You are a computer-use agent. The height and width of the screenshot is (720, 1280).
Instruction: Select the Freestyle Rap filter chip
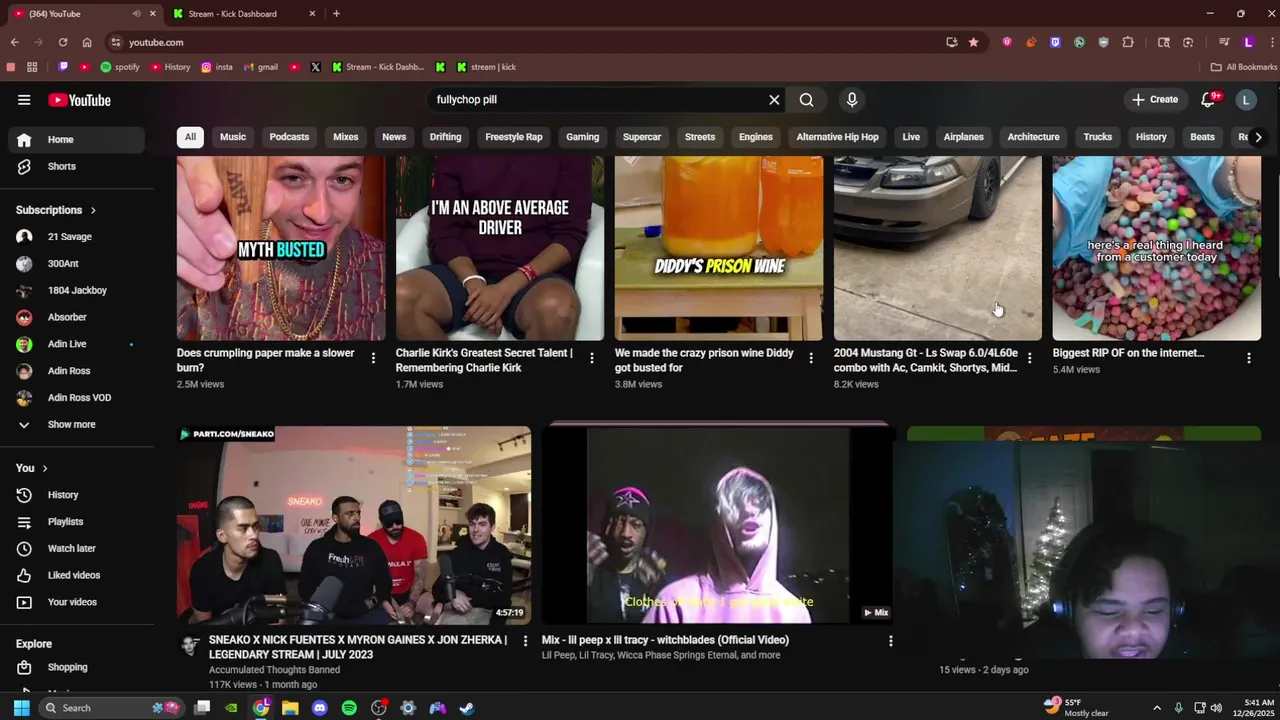514,137
